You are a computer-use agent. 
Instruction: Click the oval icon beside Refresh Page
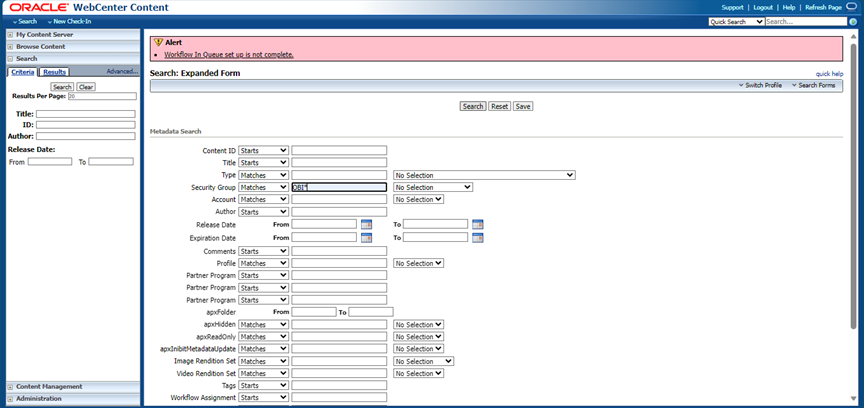tap(852, 7)
